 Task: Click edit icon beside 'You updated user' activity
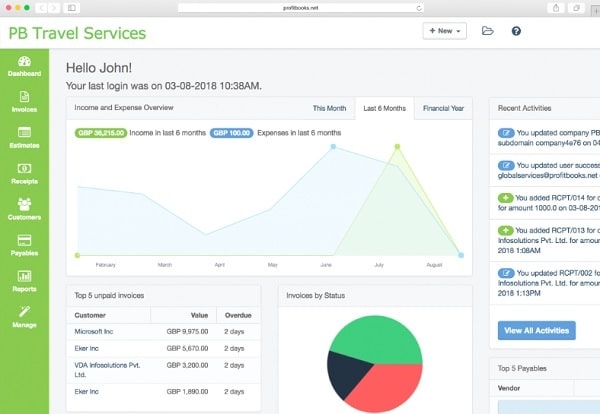tap(506, 165)
